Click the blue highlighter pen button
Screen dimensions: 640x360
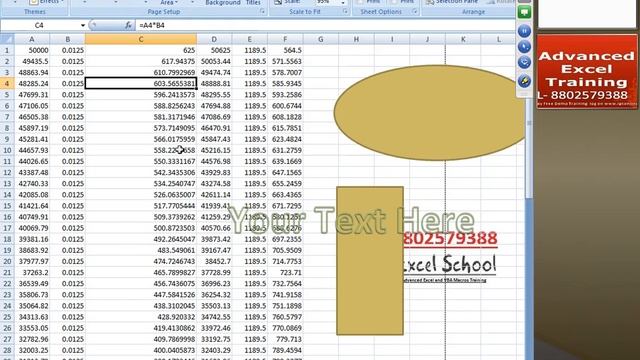coord(524,81)
